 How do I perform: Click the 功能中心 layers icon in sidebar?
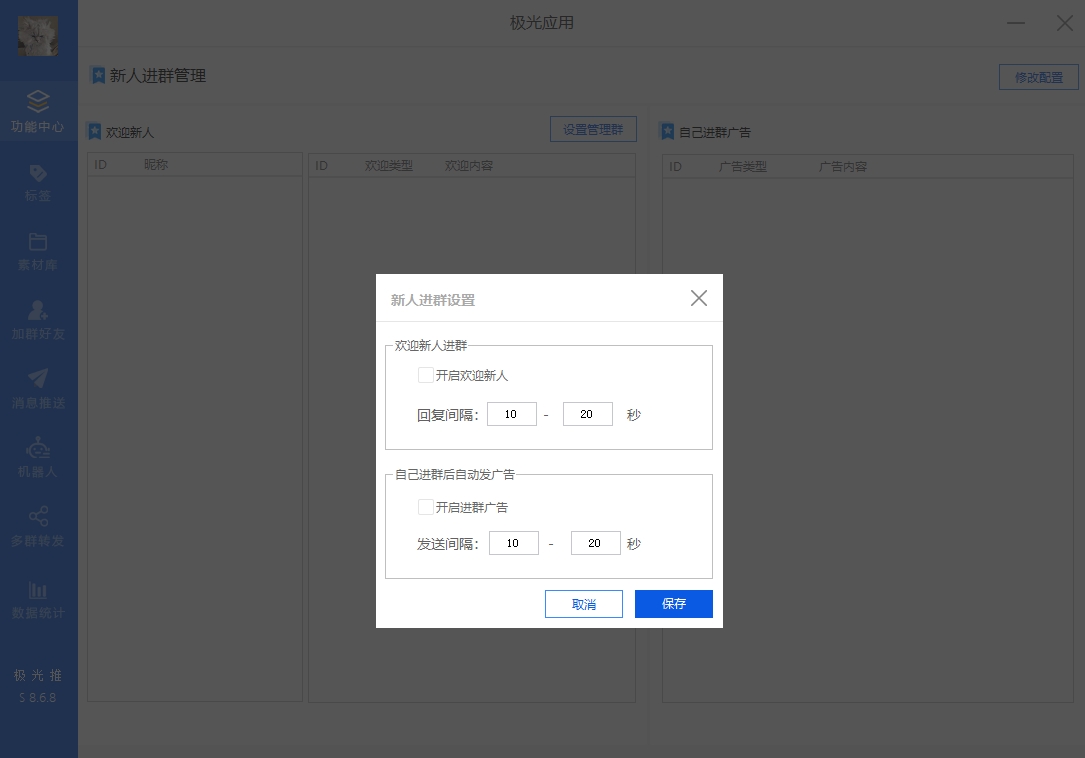click(x=38, y=102)
